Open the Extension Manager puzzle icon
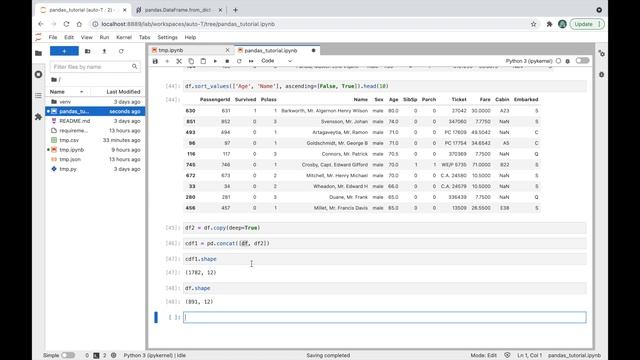Viewport: 640px width, 360px height. [x=38, y=117]
